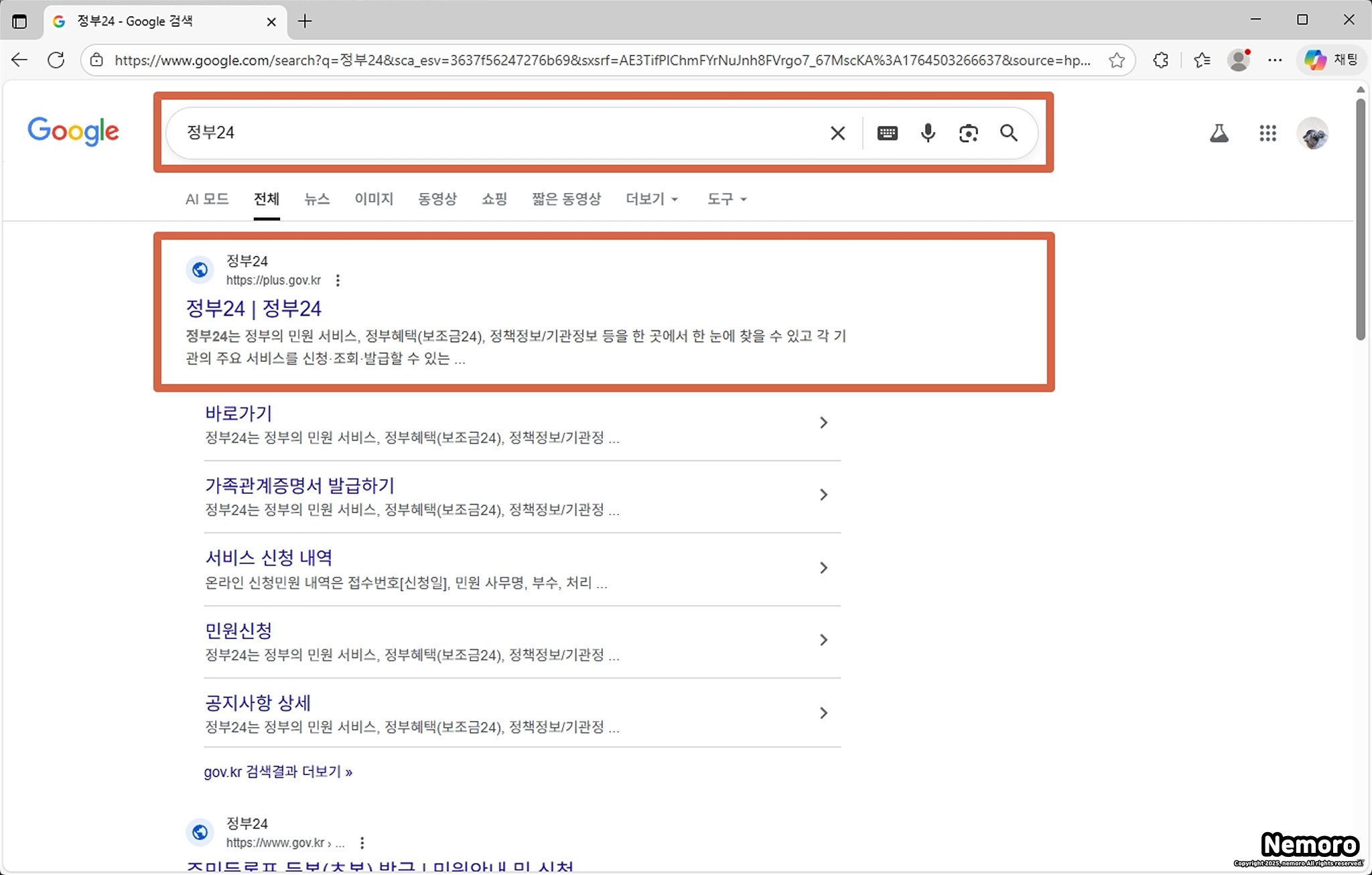Open Search Labs flask icon
The width and height of the screenshot is (1372, 875).
(x=1219, y=133)
